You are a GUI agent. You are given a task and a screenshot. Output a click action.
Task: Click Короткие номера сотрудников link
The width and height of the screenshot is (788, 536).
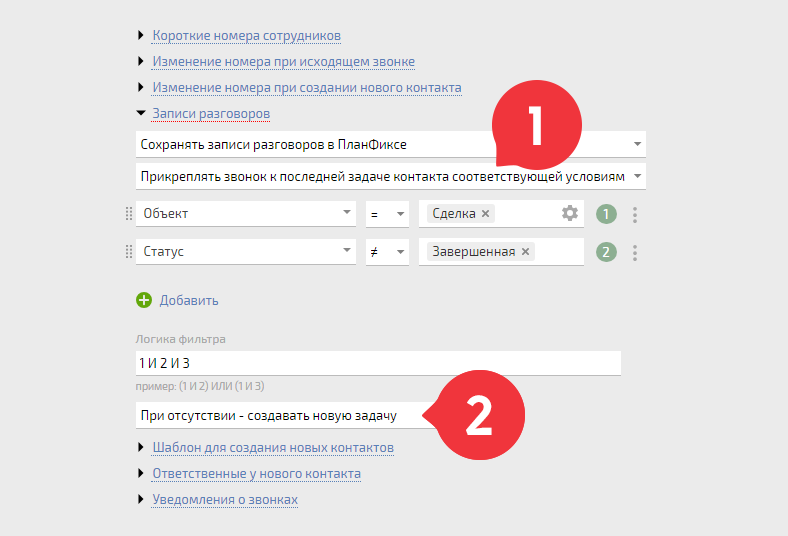point(247,36)
